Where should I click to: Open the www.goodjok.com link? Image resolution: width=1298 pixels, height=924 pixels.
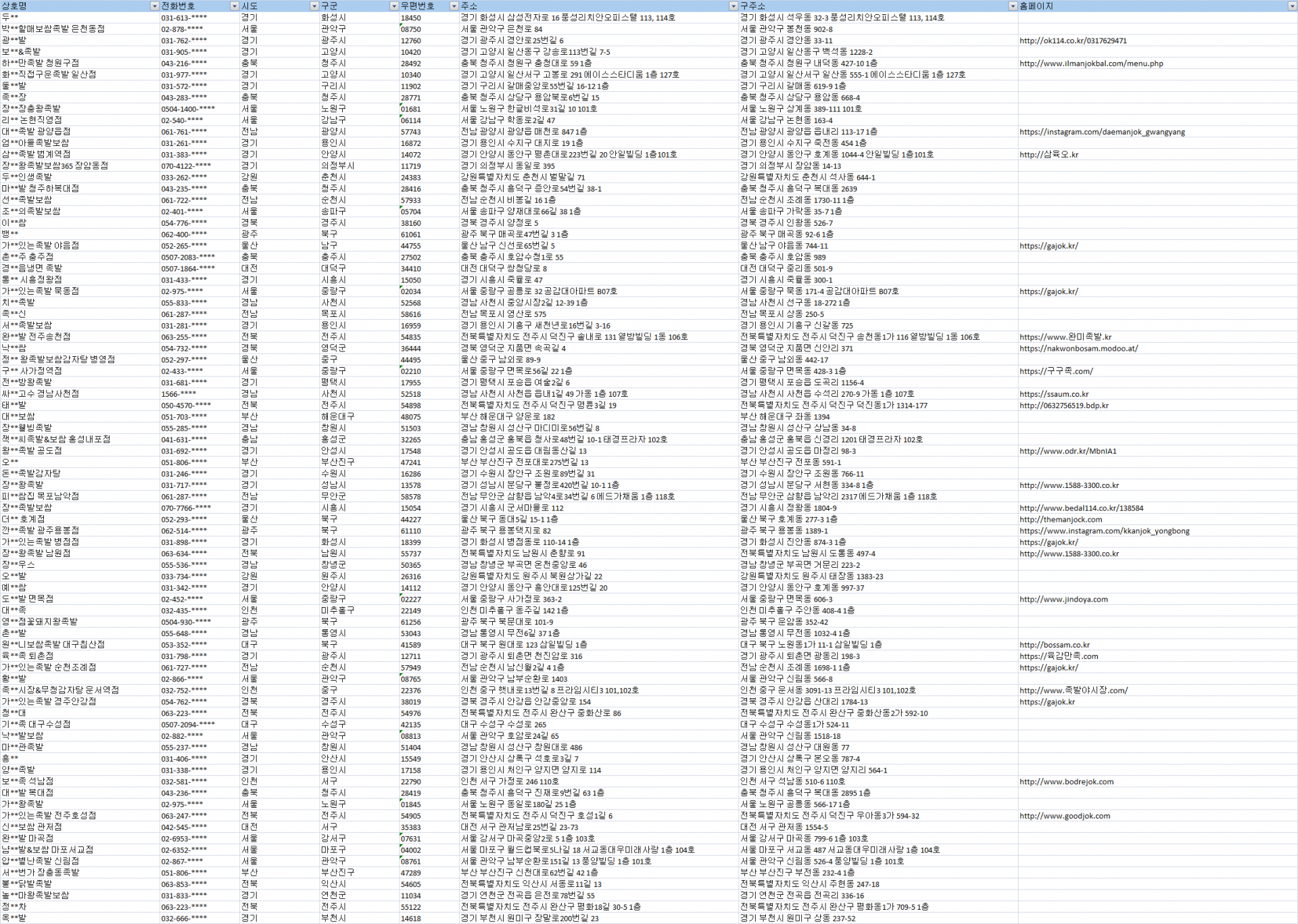coord(1065,816)
